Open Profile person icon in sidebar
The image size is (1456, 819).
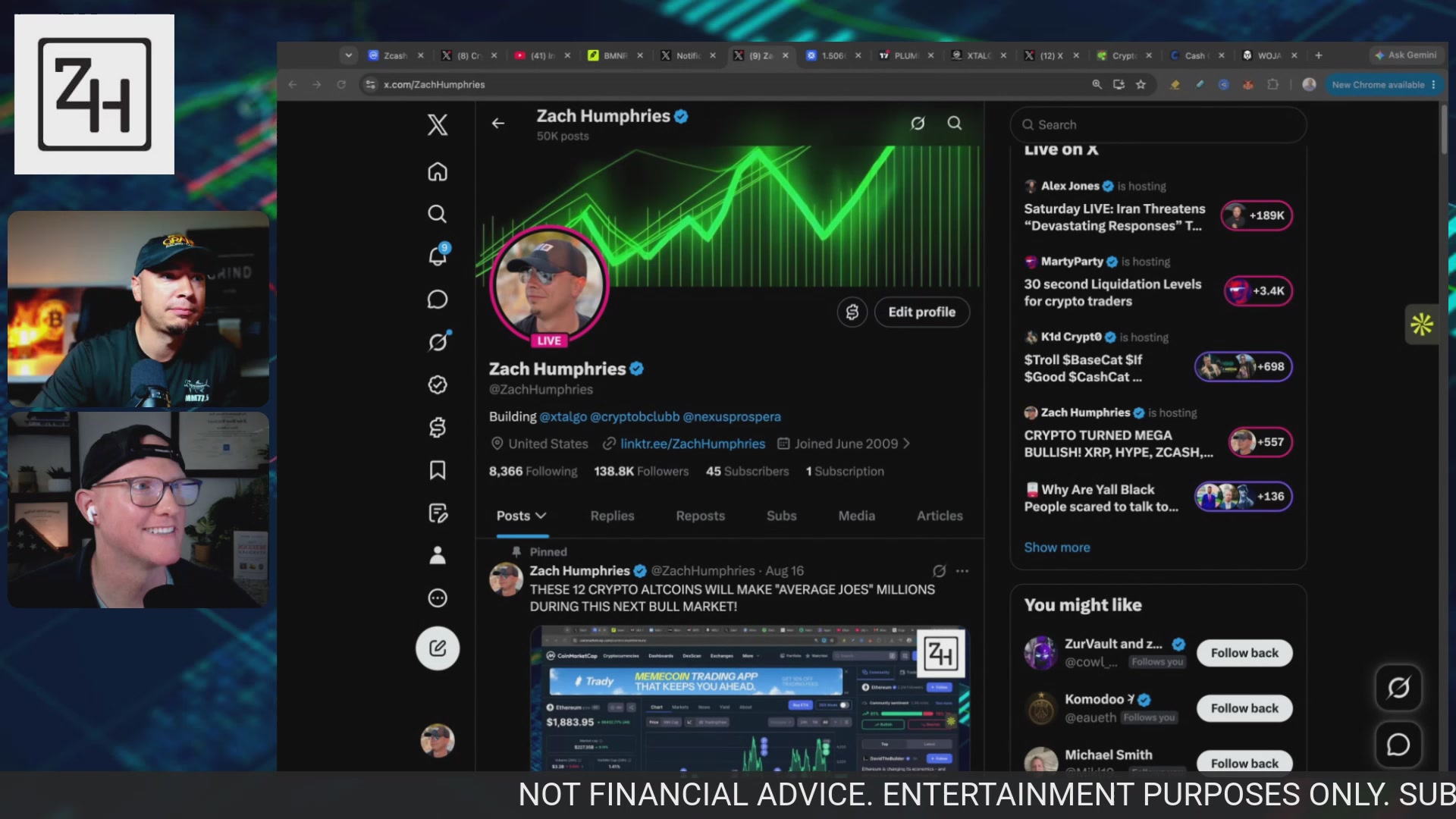point(438,556)
